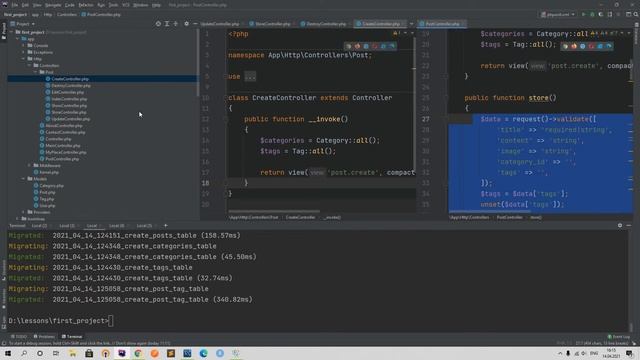The height and width of the screenshot is (360, 640).
Task: Open the File menu
Action: pos(15,5)
